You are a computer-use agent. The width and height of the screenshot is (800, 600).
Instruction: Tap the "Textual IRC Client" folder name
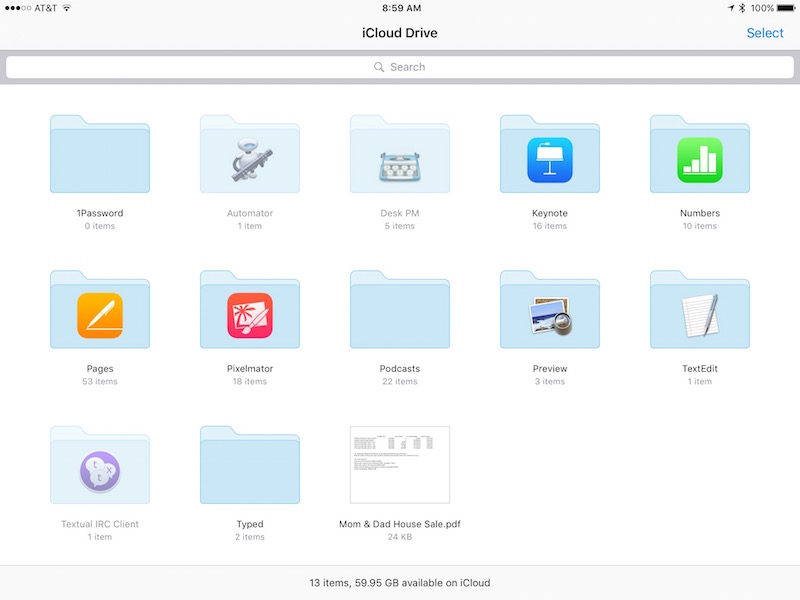(x=100, y=524)
